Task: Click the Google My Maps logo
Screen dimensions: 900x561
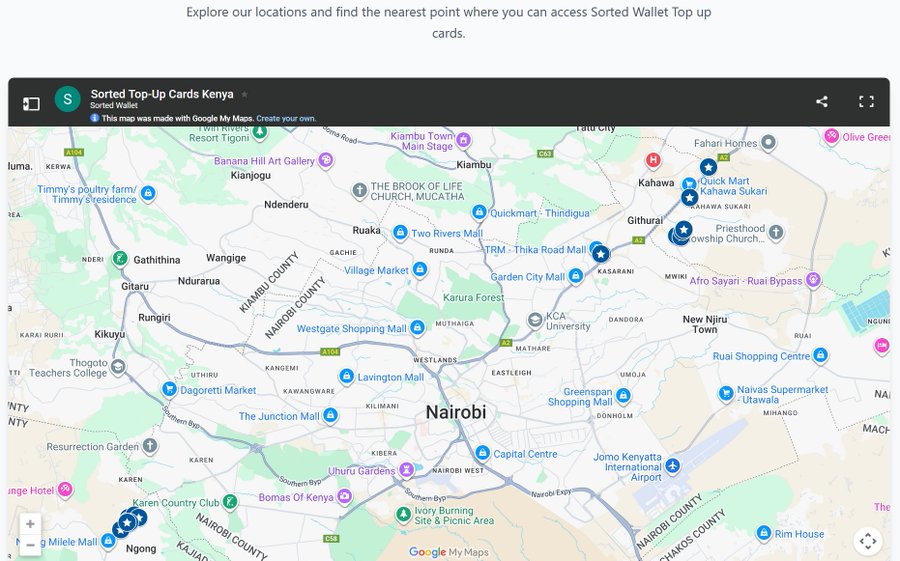Action: point(448,552)
